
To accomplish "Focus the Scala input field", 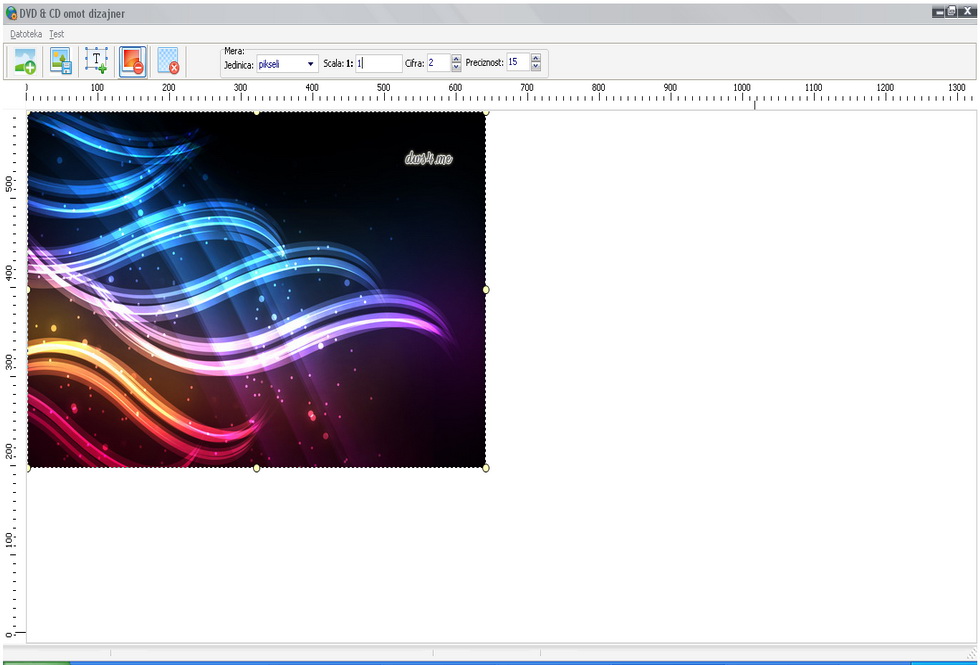I will point(379,63).
